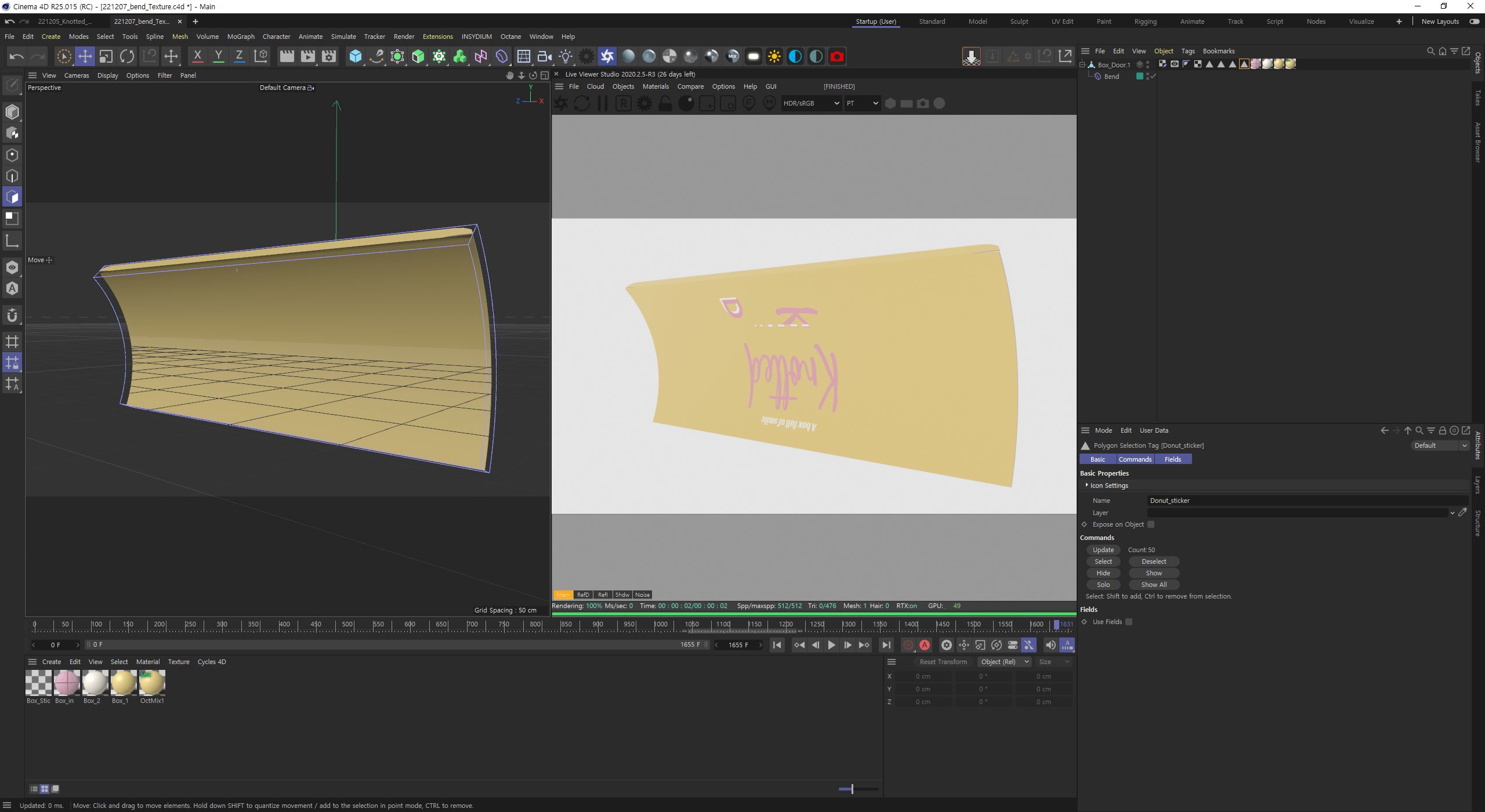Image resolution: width=1485 pixels, height=812 pixels.
Task: Open the MoGraph menu
Action: 241,37
